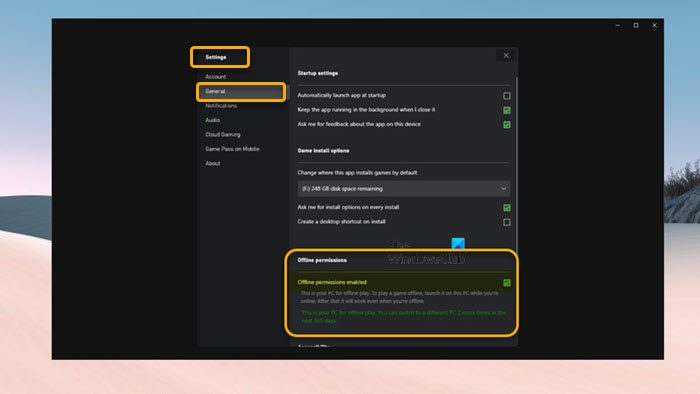Click the dropdown chevron for install location

click(503, 189)
